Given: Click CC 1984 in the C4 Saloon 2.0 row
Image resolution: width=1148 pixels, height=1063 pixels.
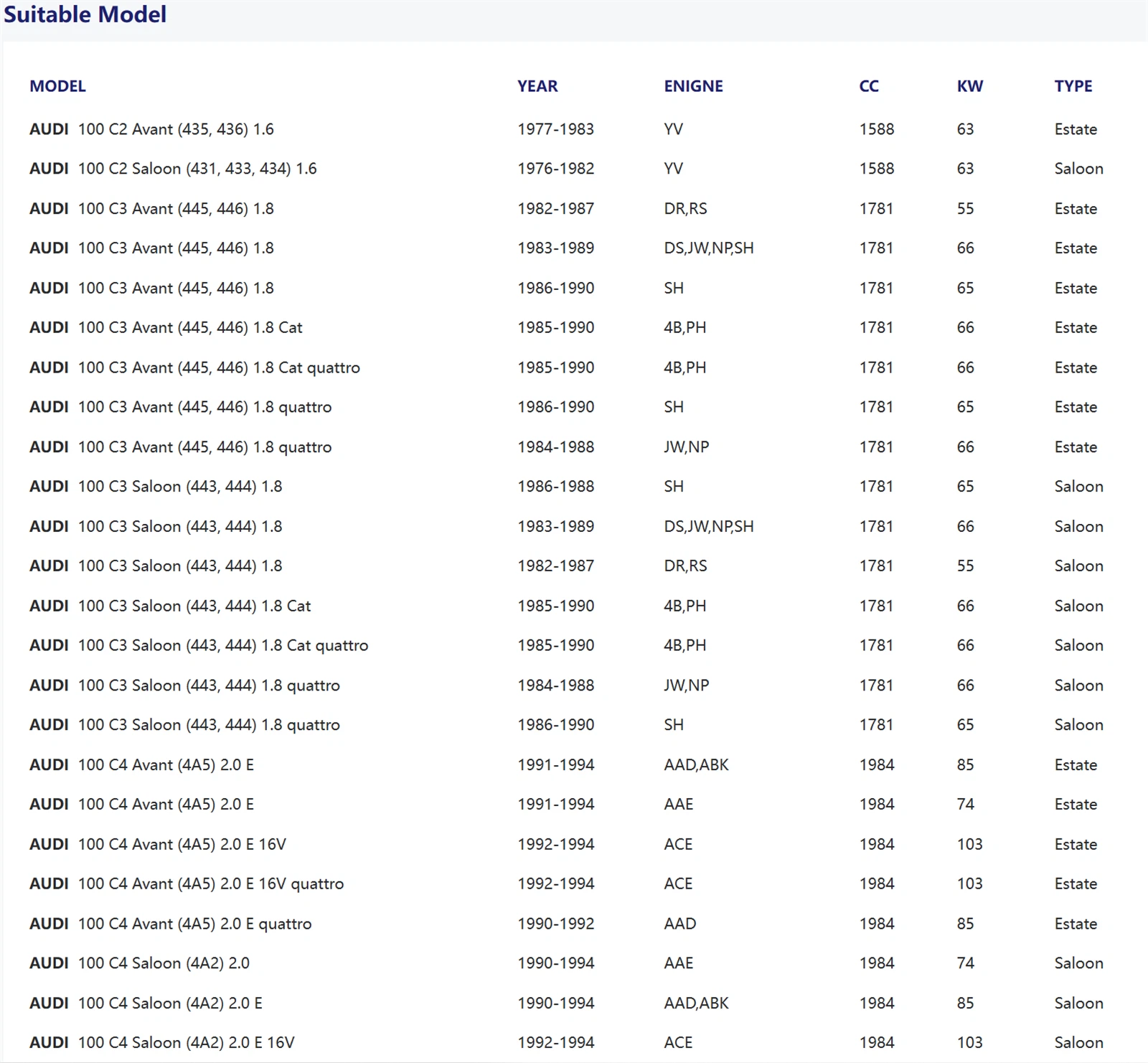Looking at the screenshot, I should click(x=877, y=963).
